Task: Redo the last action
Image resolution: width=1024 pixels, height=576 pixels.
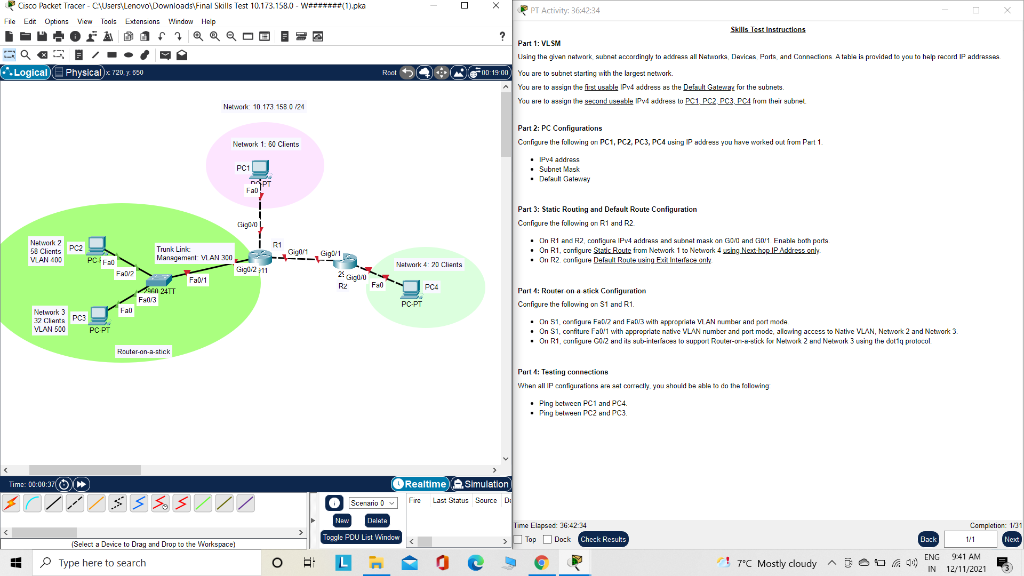Action: click(178, 37)
